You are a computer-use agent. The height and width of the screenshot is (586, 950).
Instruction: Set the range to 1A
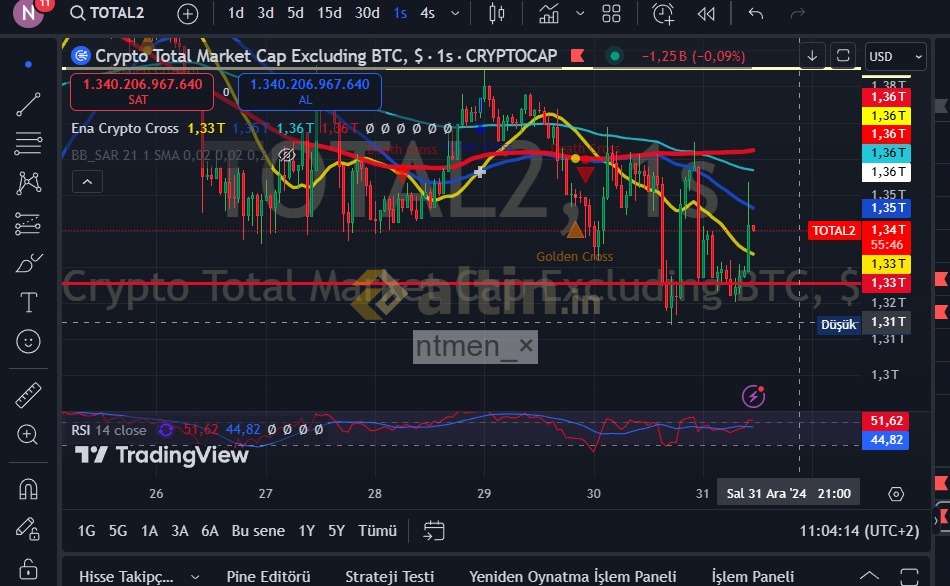coord(149,531)
